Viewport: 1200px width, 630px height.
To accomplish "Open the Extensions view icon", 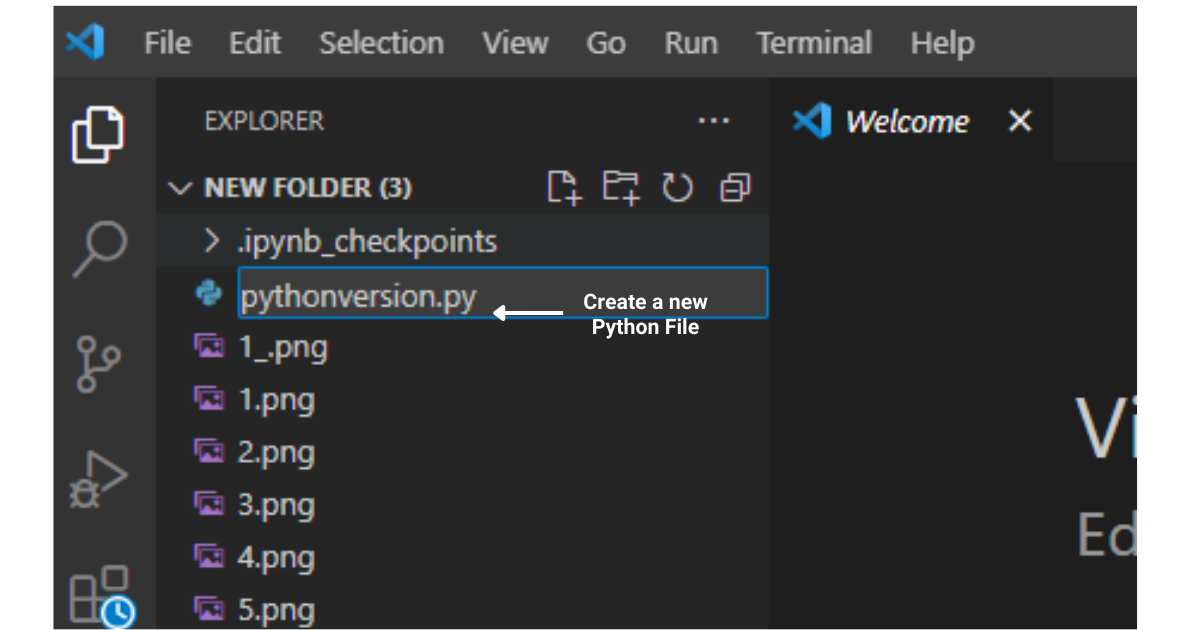I will (101, 596).
